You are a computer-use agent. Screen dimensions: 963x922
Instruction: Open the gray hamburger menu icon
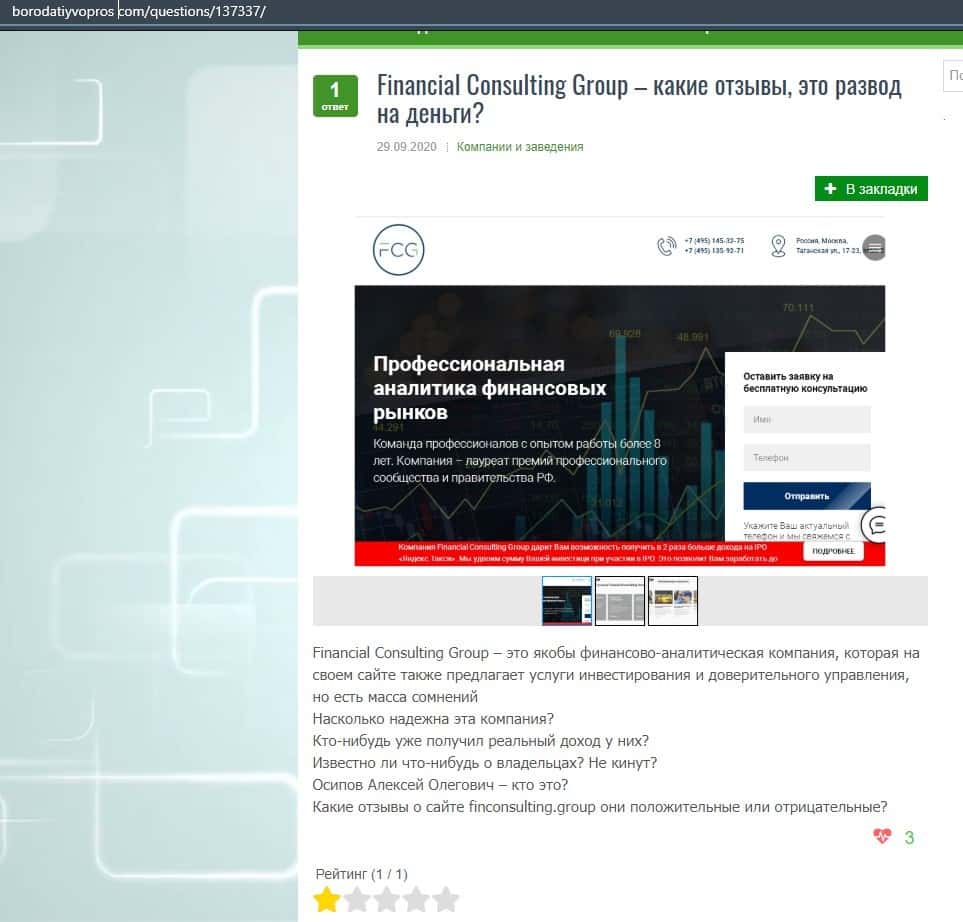pos(874,248)
